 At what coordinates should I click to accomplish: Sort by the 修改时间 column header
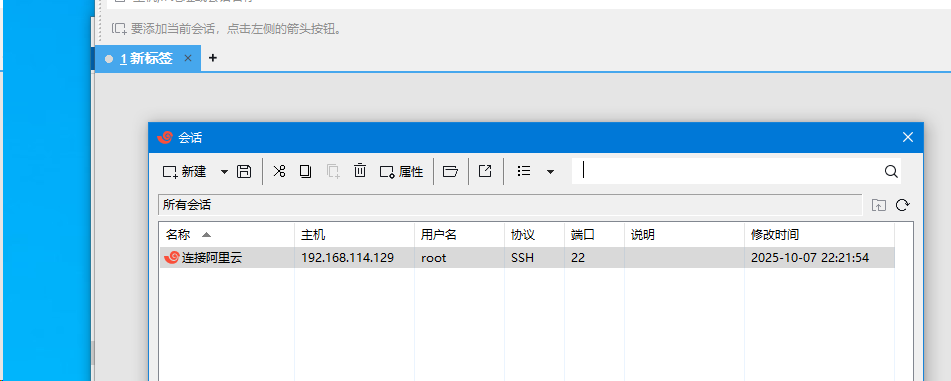(819, 235)
